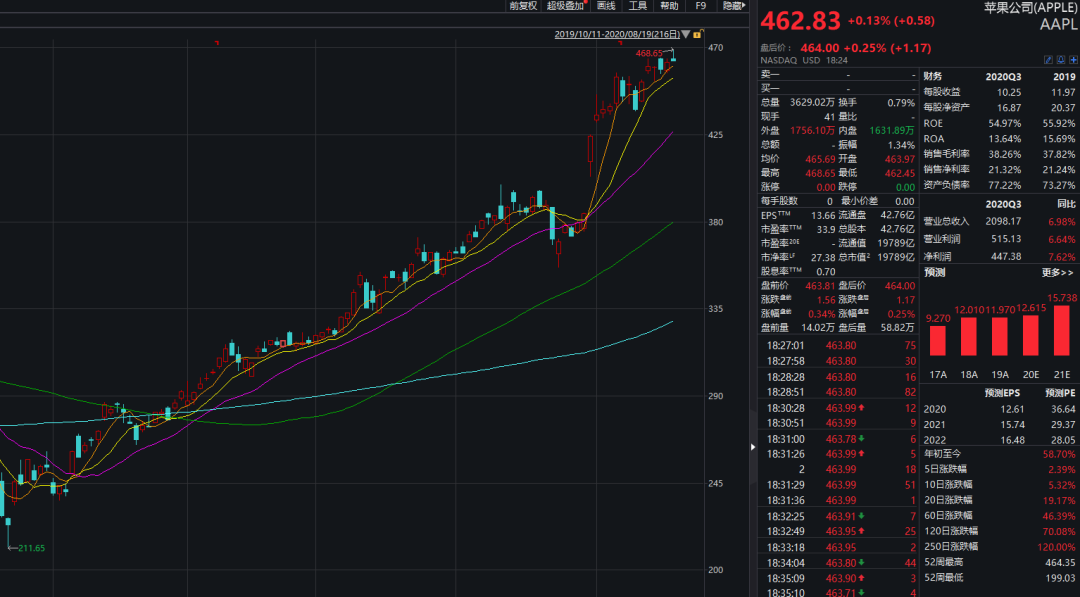Open the 工具 menu

coord(637,6)
